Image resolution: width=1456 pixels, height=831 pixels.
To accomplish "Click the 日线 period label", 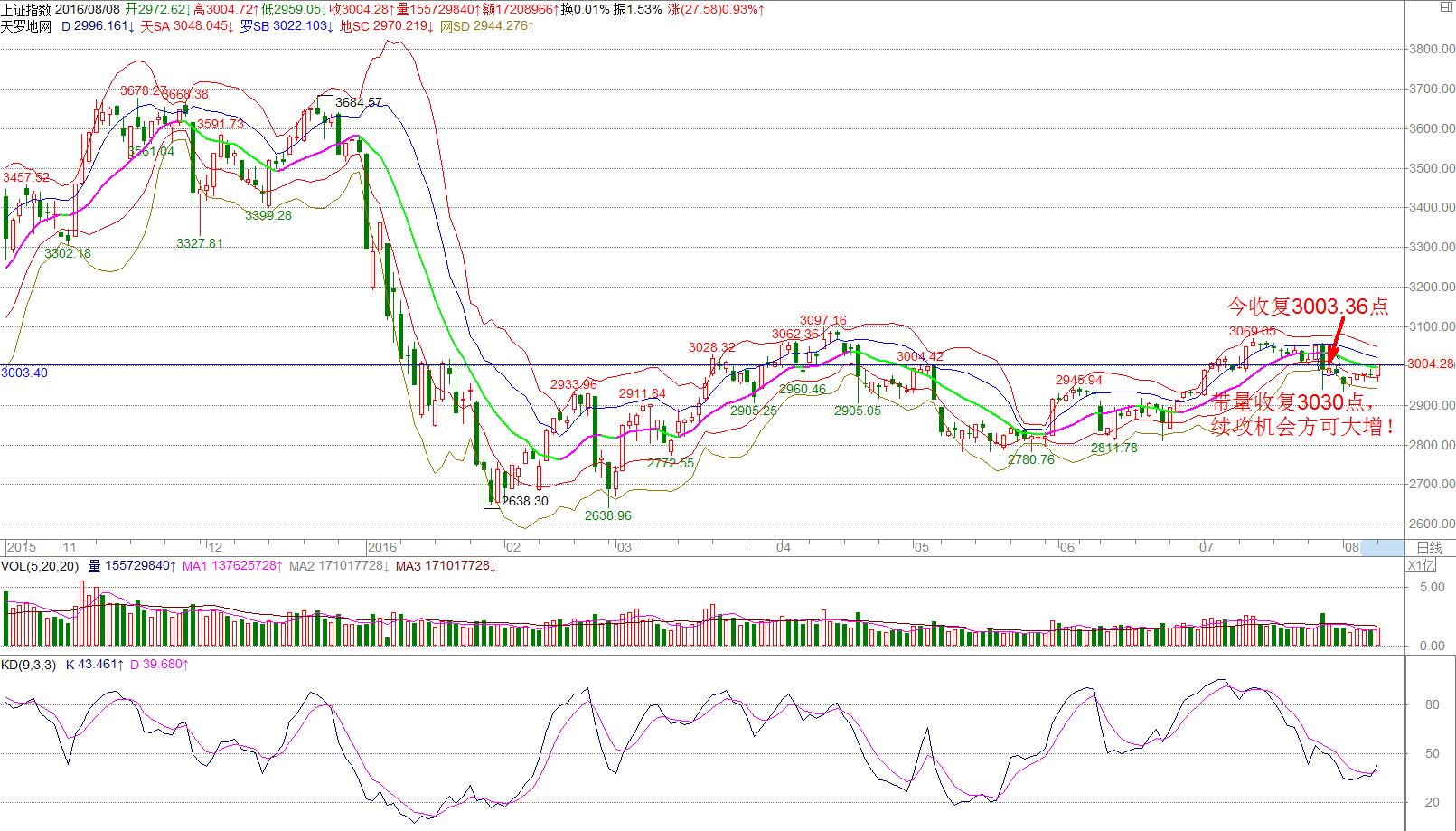I will [1429, 548].
